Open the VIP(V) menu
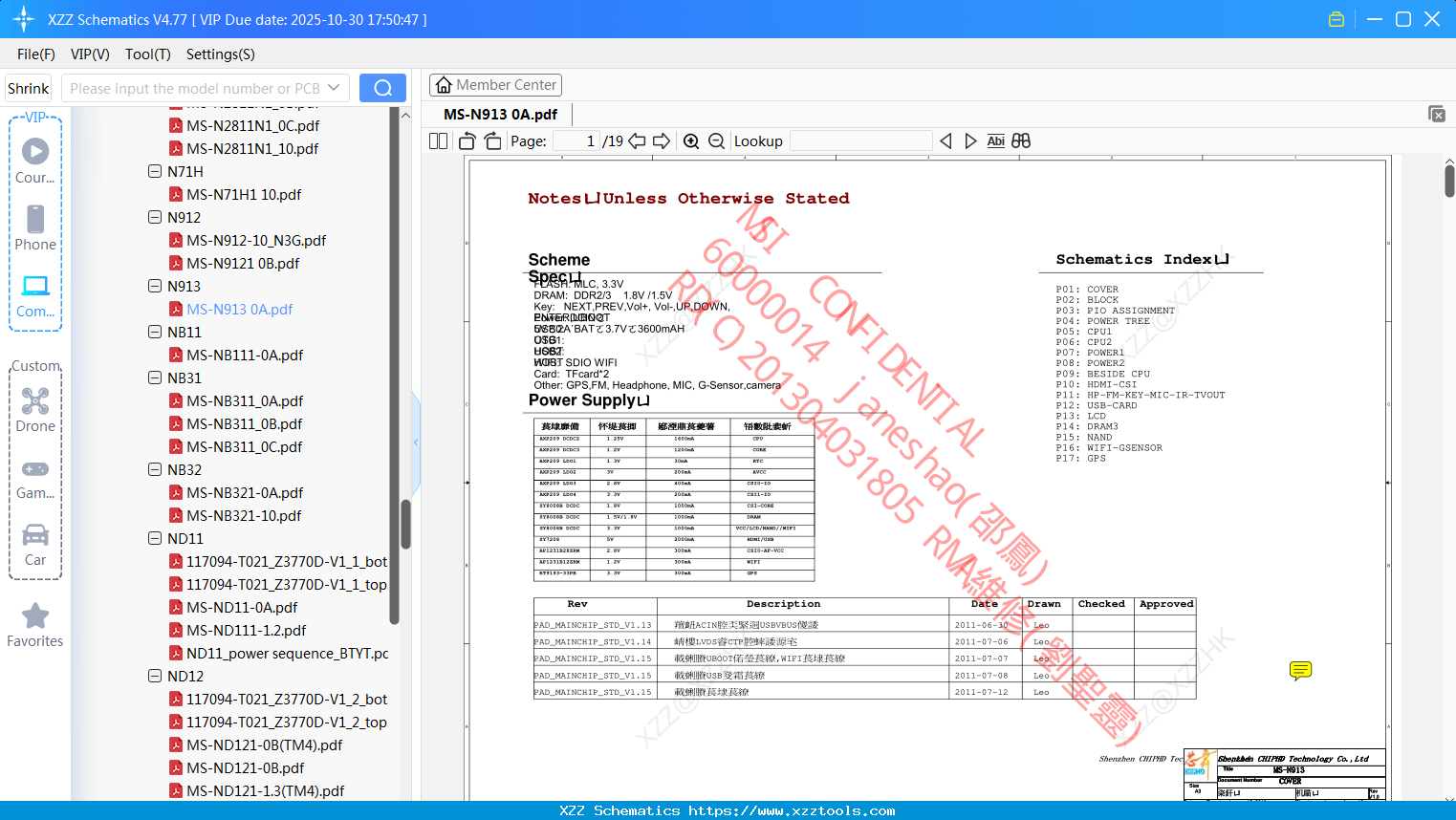 click(x=90, y=54)
